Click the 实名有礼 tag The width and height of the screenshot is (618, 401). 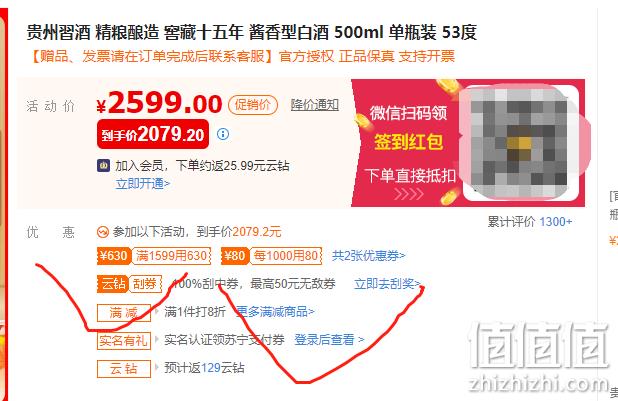(x=124, y=341)
